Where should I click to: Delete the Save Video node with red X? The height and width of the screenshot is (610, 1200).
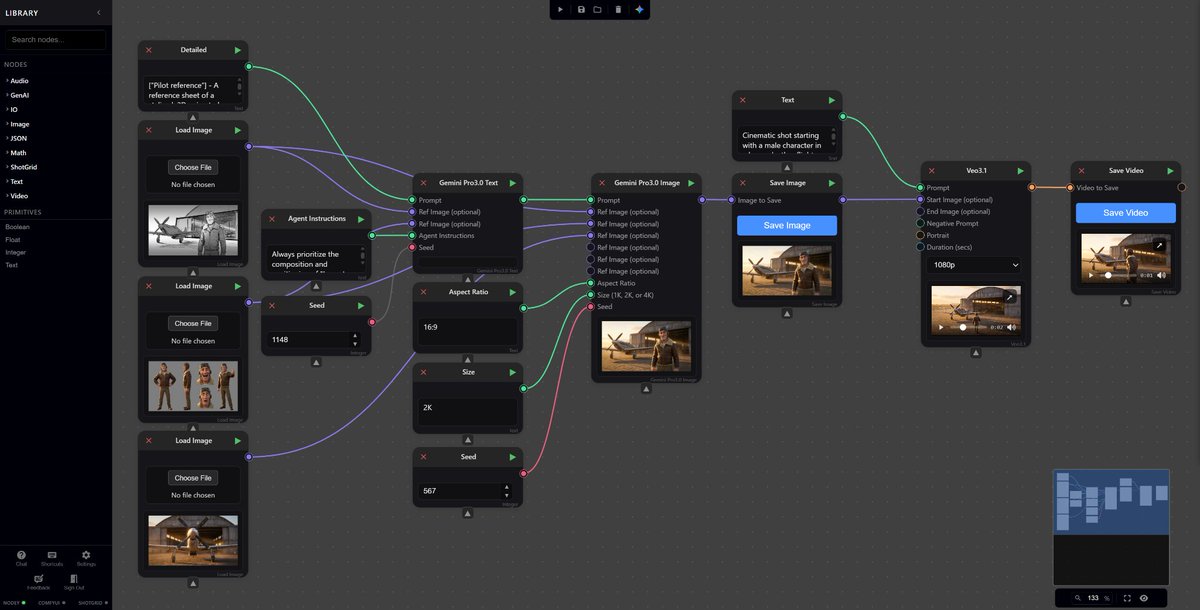pyautogui.click(x=1081, y=171)
